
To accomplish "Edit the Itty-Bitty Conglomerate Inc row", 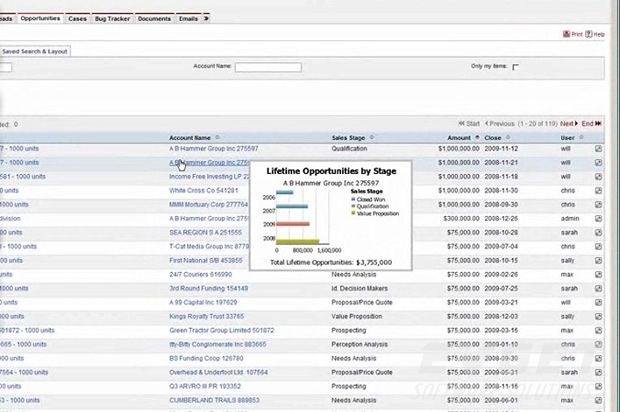I will point(598,344).
